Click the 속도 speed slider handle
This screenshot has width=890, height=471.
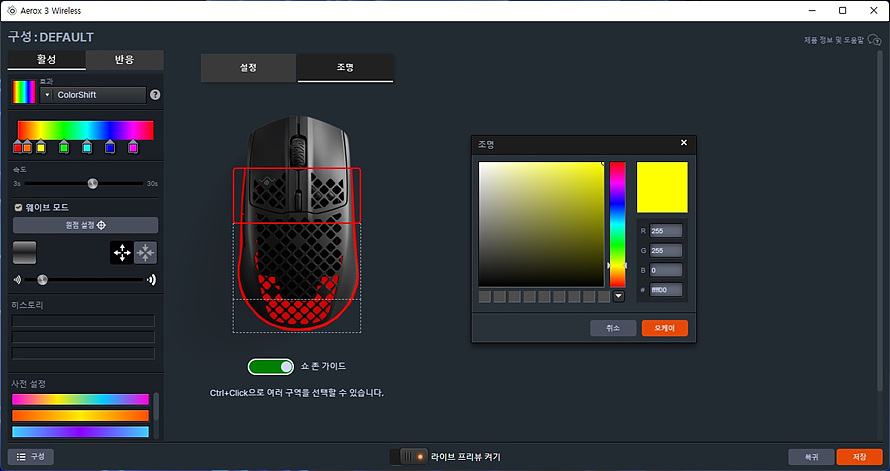coord(93,183)
